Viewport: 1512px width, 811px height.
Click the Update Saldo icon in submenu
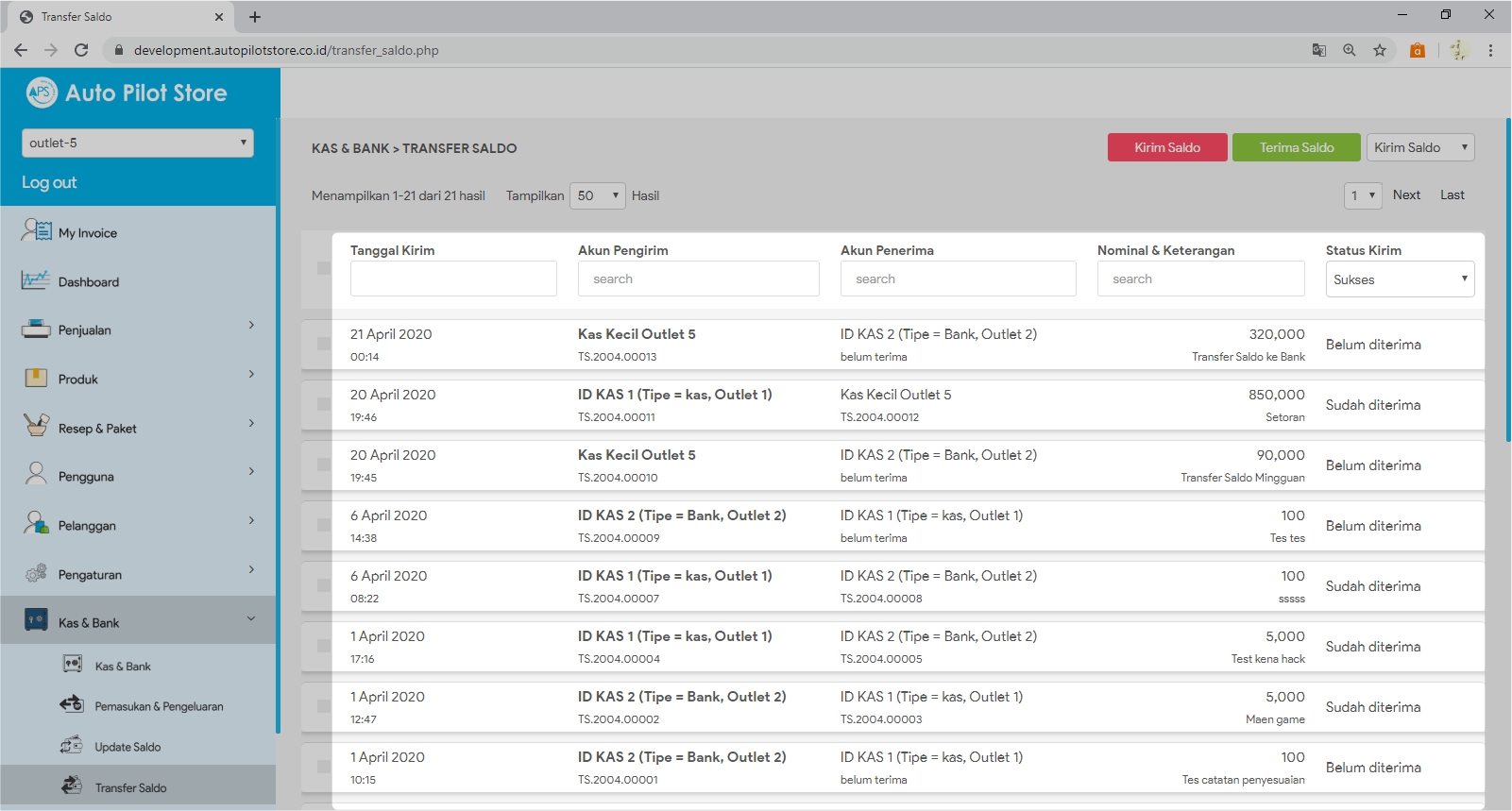72,746
